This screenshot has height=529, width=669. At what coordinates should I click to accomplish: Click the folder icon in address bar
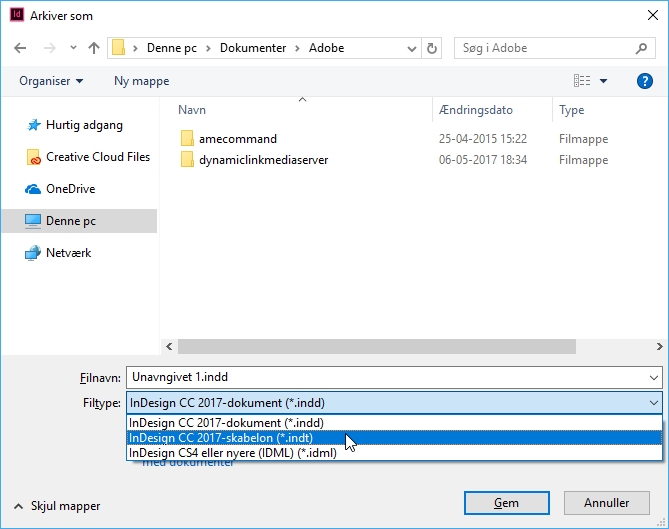coord(119,48)
